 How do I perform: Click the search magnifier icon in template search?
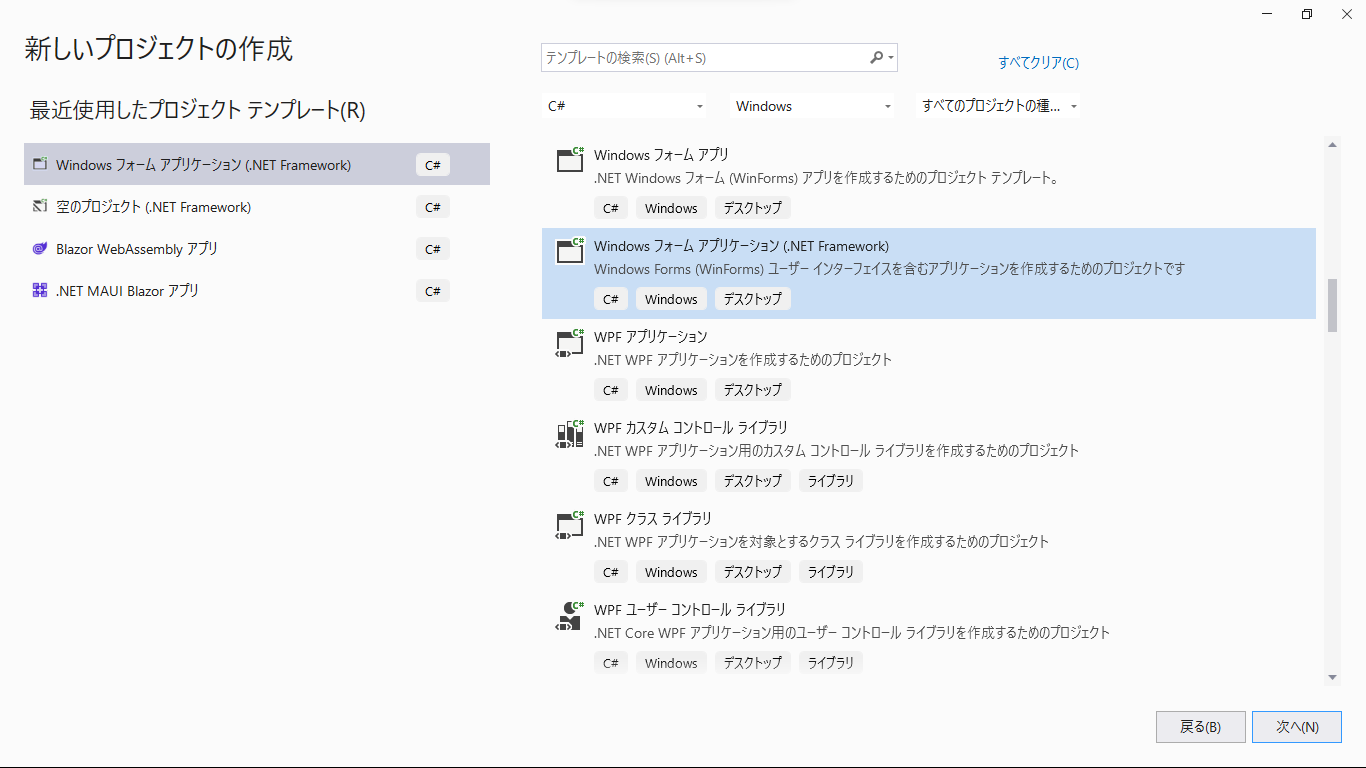pos(876,58)
